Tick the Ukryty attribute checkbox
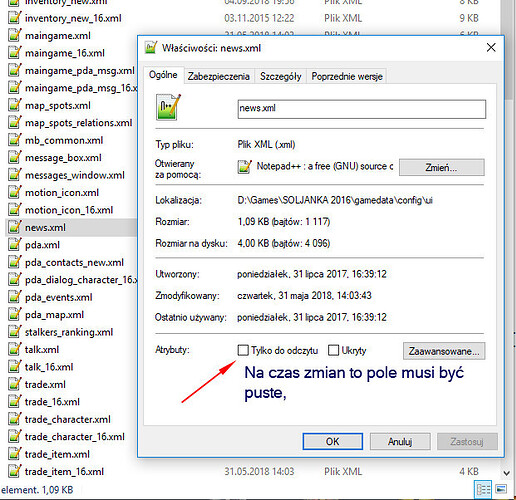Screen dimensions: 516x500 click(334, 350)
